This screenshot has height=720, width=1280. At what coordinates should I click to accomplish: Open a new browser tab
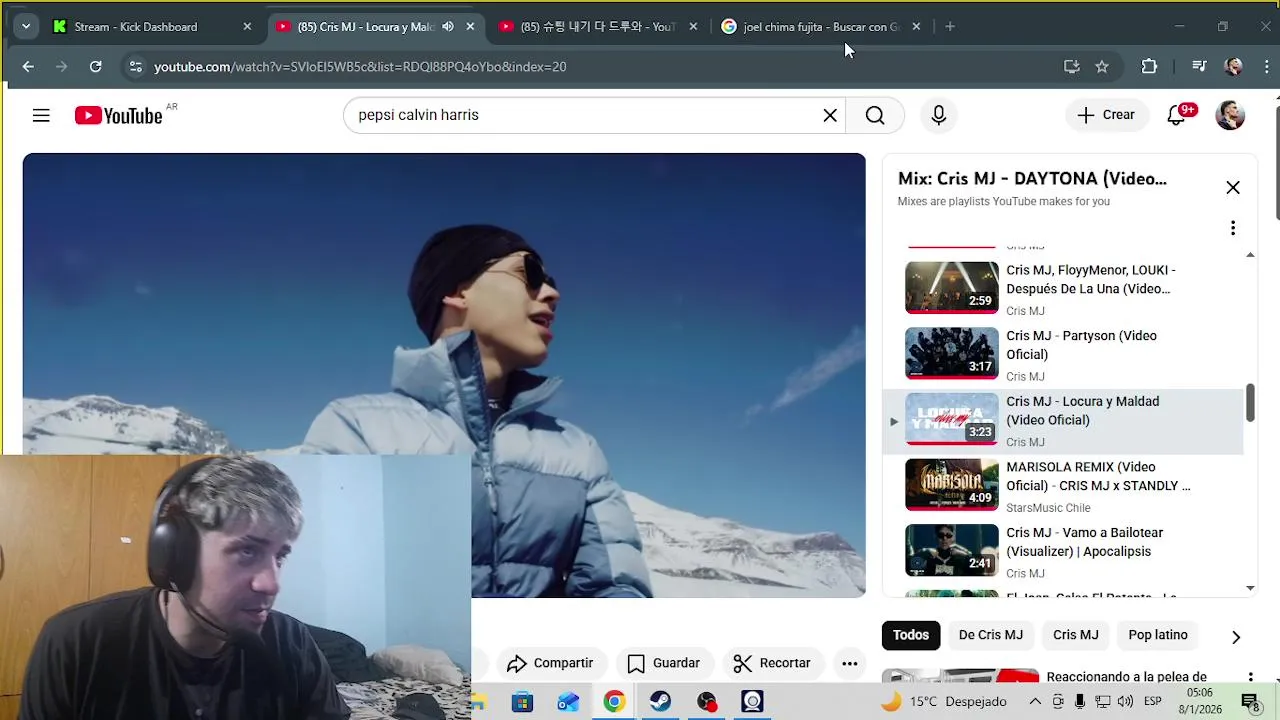click(x=950, y=27)
